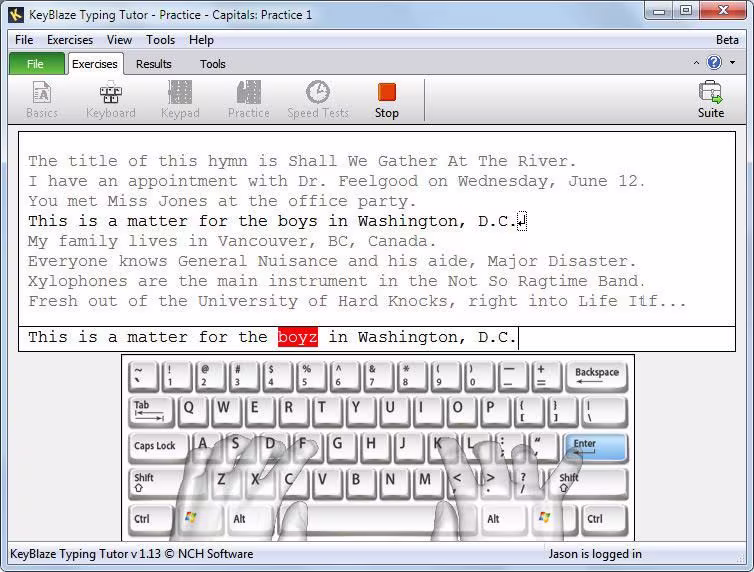The width and height of the screenshot is (754, 572).
Task: Click the on-screen Y key
Action: (361, 411)
